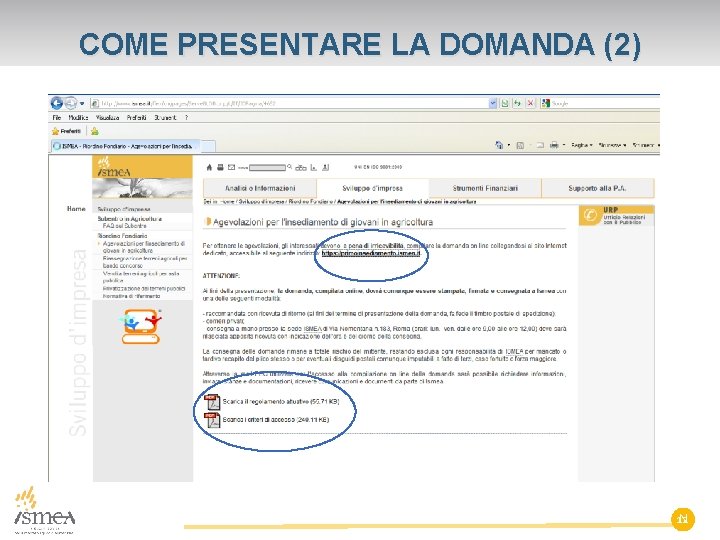720x540 pixels.
Task: Click the Google search box
Action: point(601,103)
